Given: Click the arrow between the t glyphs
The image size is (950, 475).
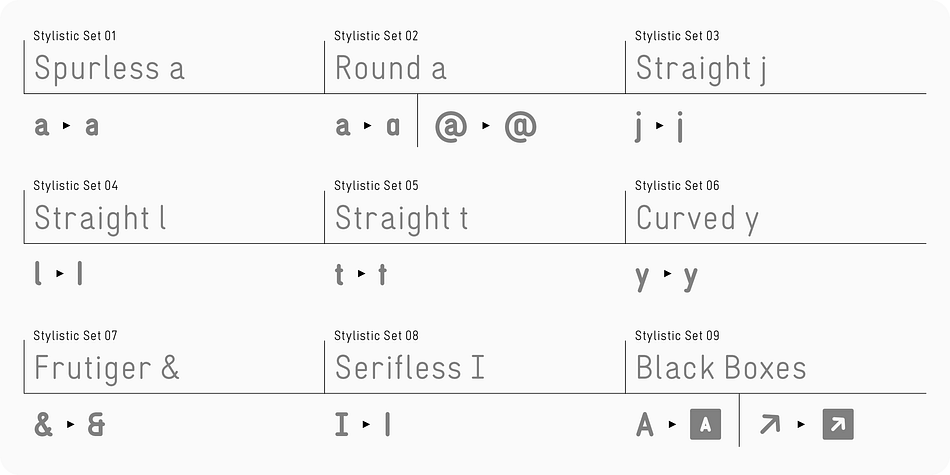Looking at the screenshot, I should tap(361, 274).
